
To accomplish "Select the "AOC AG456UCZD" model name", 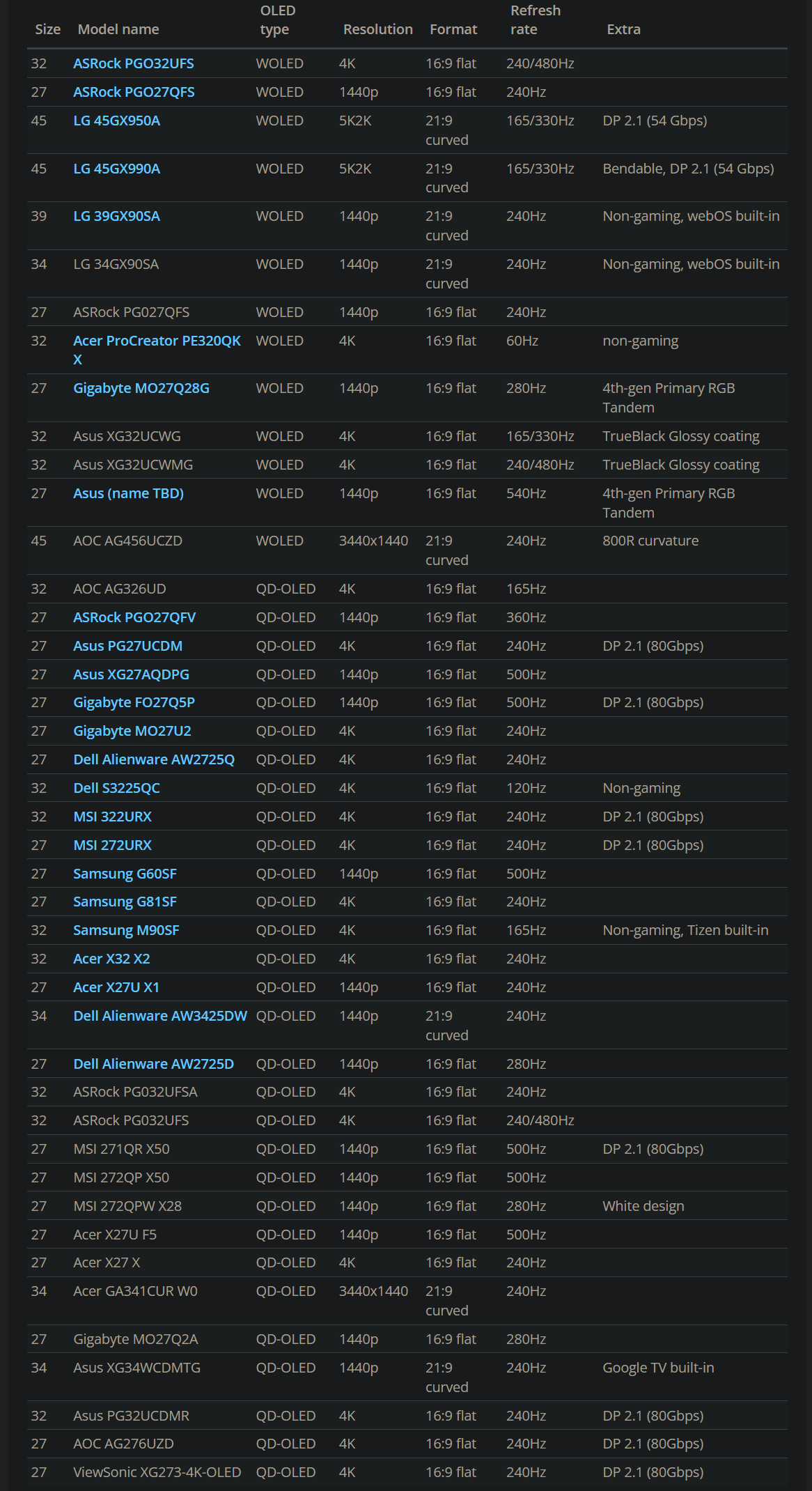I will [128, 541].
